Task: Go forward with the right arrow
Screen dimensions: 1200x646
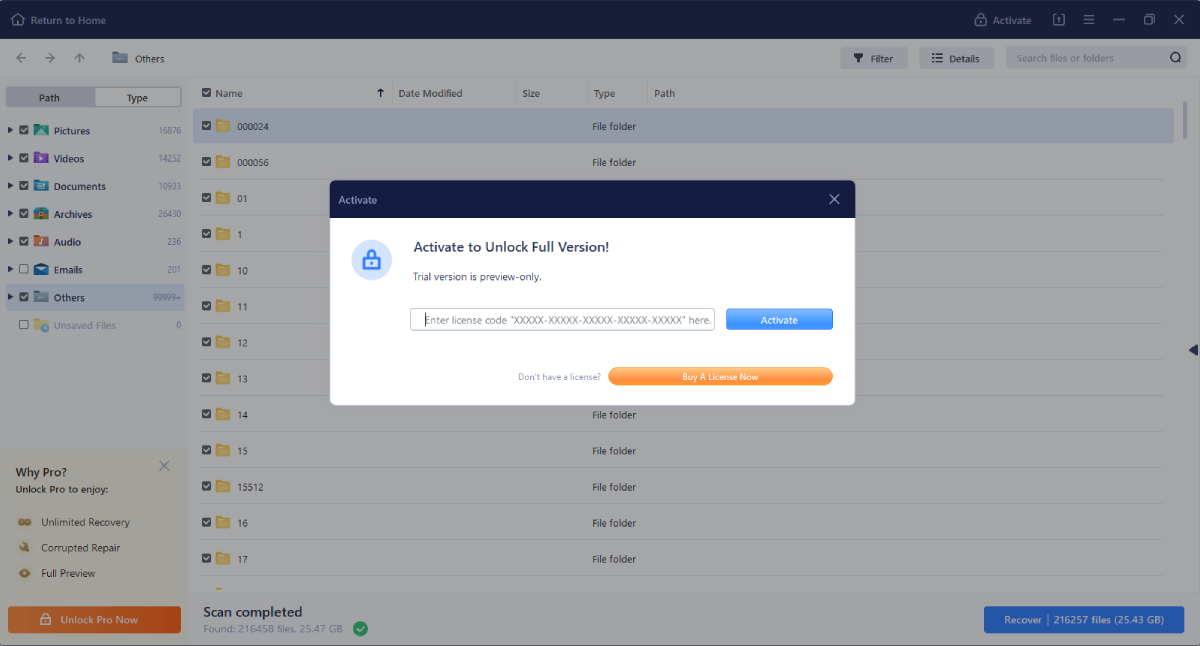Action: pyautogui.click(x=50, y=58)
